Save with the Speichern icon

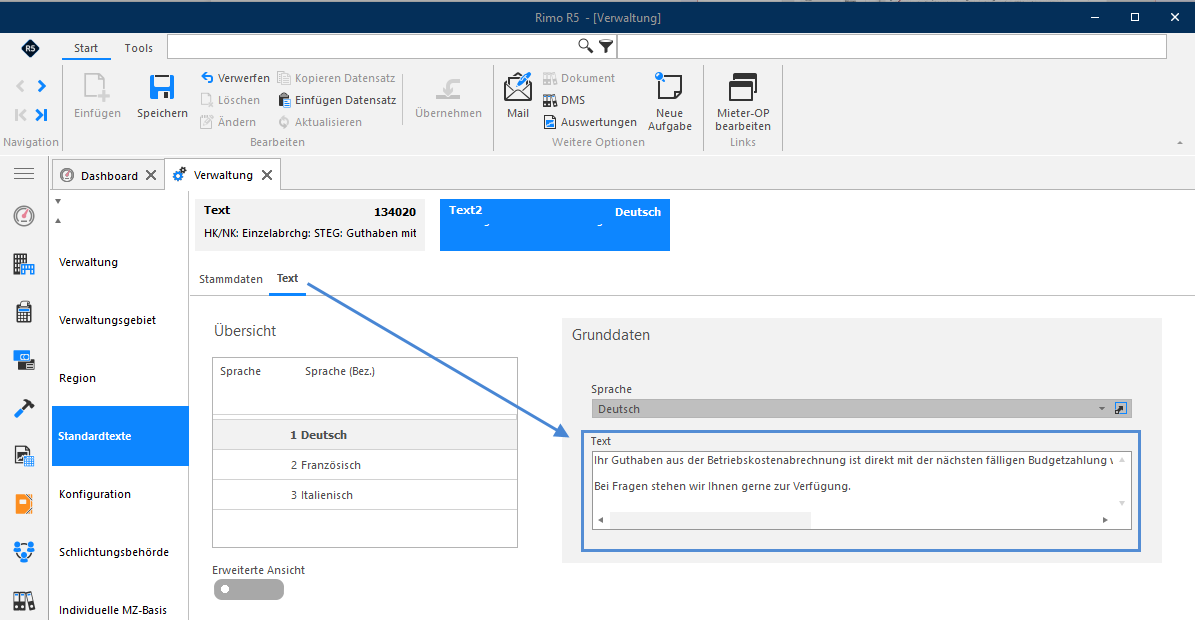coord(162,87)
